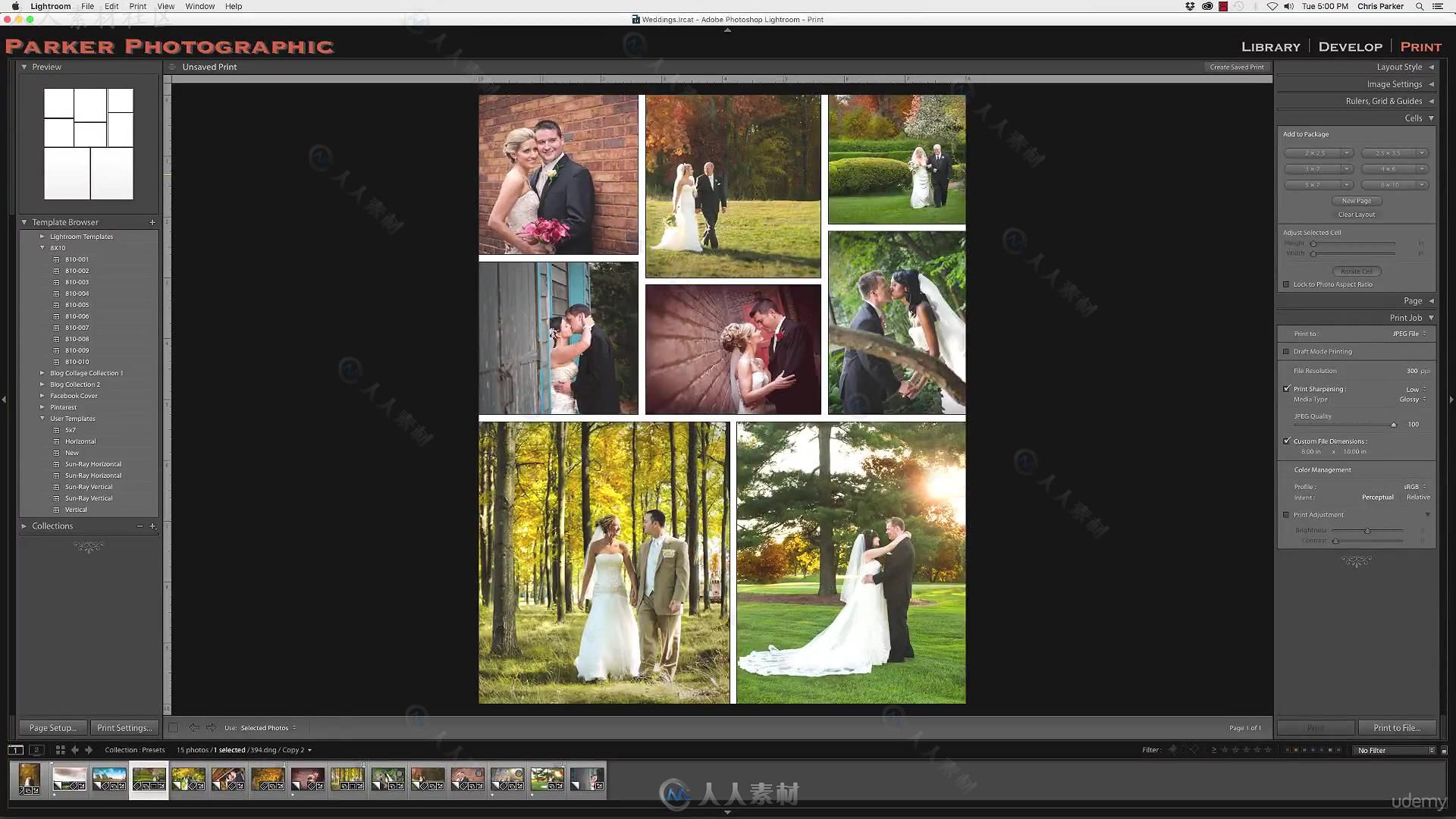Image resolution: width=1456 pixels, height=819 pixels.
Task: Click the Clear Layout button
Action: (1356, 214)
